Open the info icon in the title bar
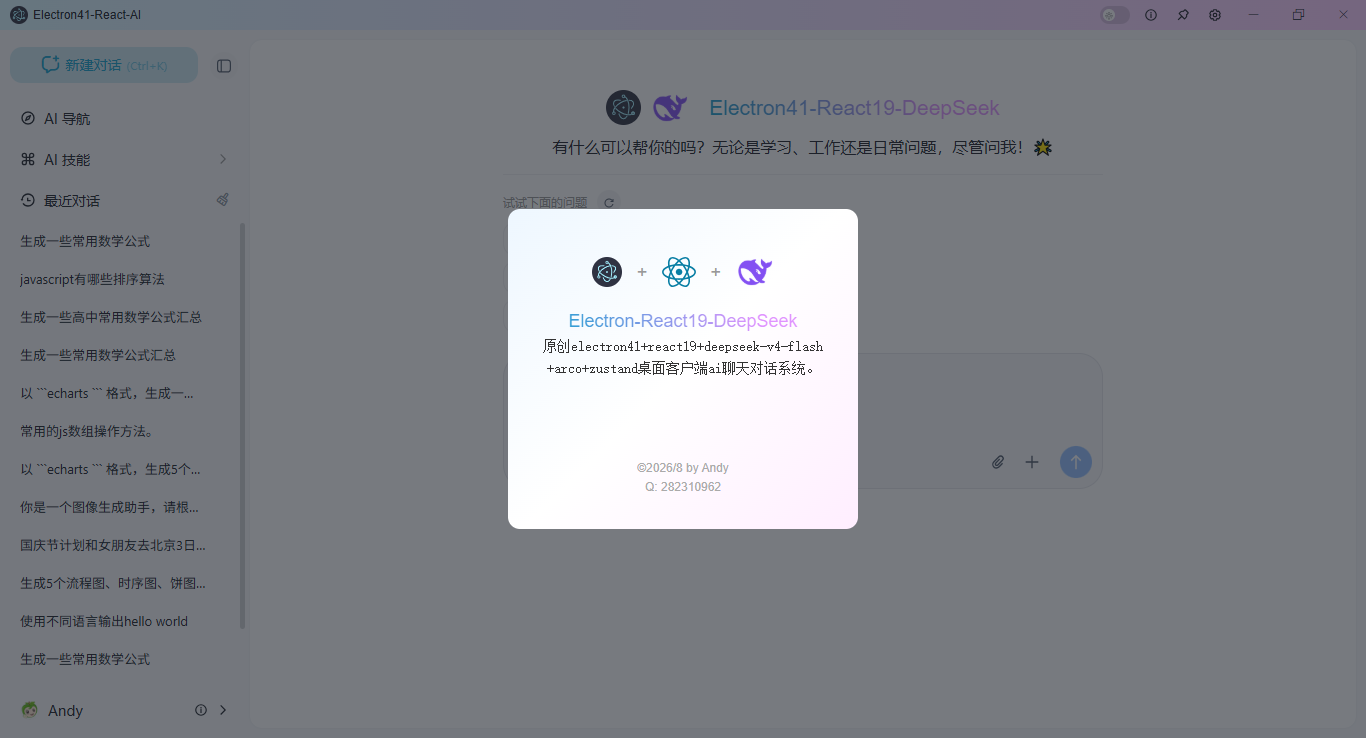This screenshot has width=1366, height=738. (x=1151, y=15)
